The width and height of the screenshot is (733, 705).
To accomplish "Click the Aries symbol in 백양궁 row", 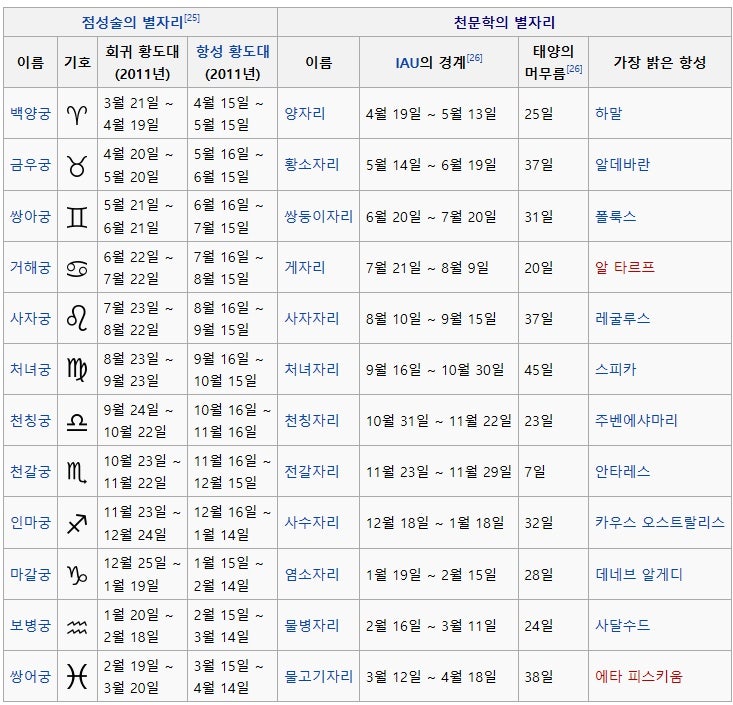I will coord(77,114).
